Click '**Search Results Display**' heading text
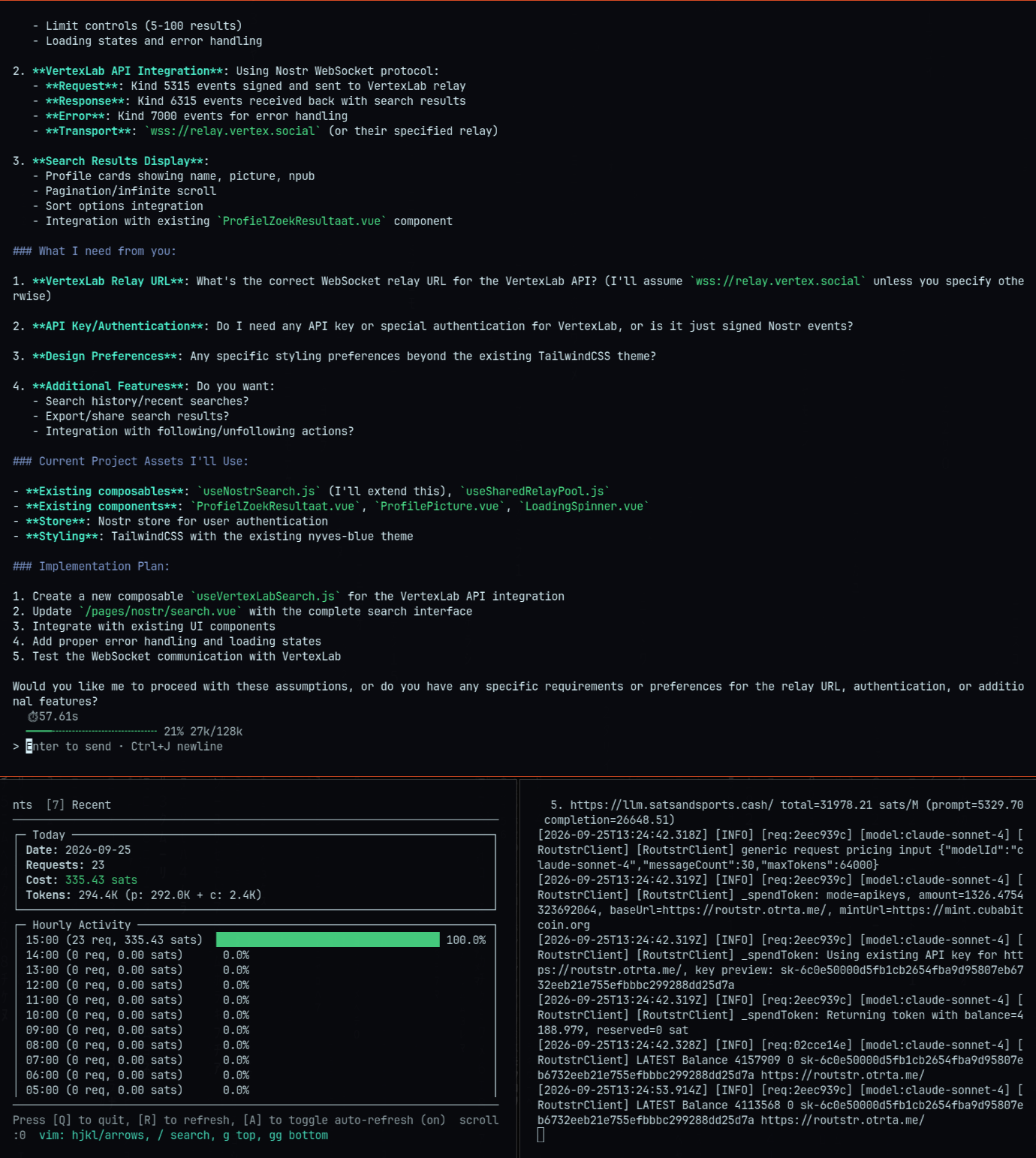The width and height of the screenshot is (1036, 1158). tap(118, 161)
